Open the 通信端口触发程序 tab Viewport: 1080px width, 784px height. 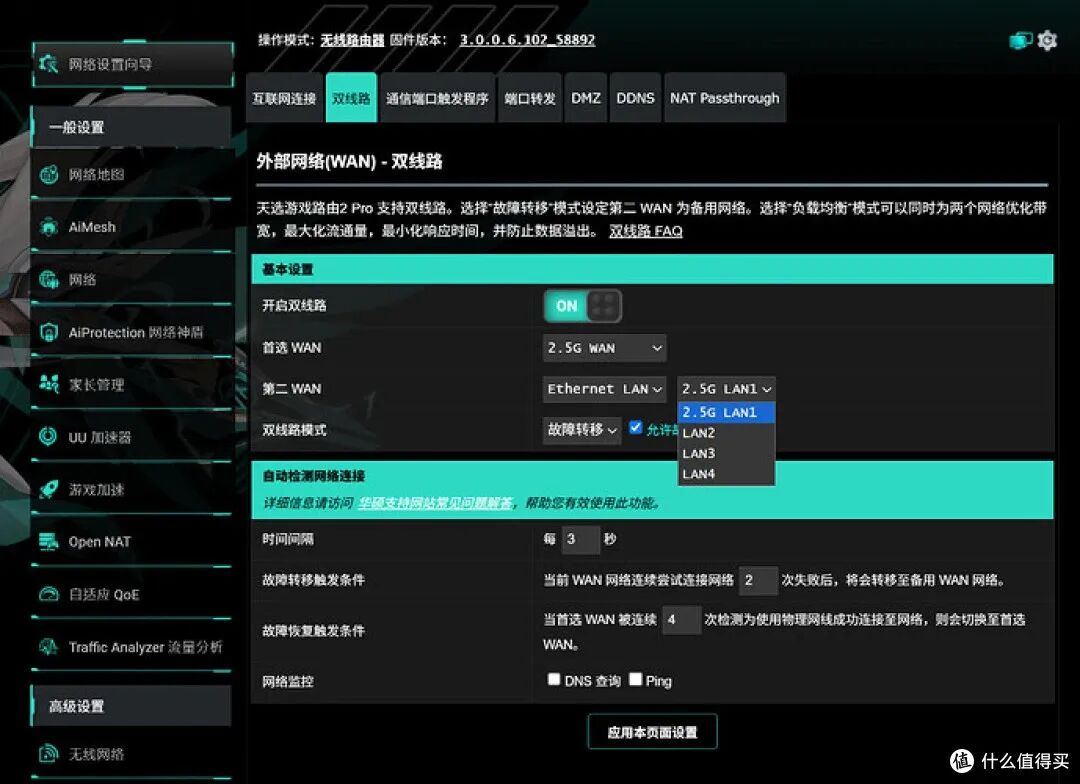[x=437, y=98]
